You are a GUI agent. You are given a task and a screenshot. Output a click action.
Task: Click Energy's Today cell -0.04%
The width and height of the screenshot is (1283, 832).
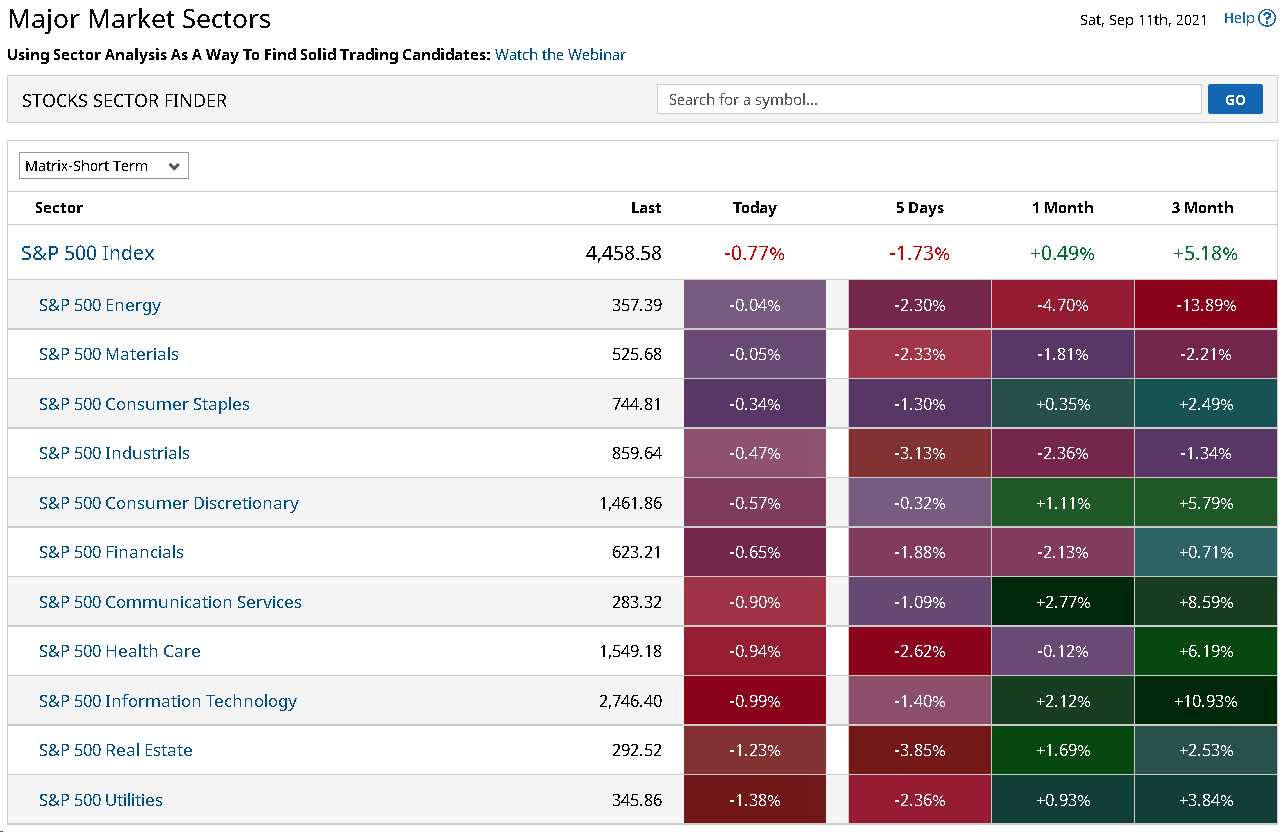coord(755,305)
